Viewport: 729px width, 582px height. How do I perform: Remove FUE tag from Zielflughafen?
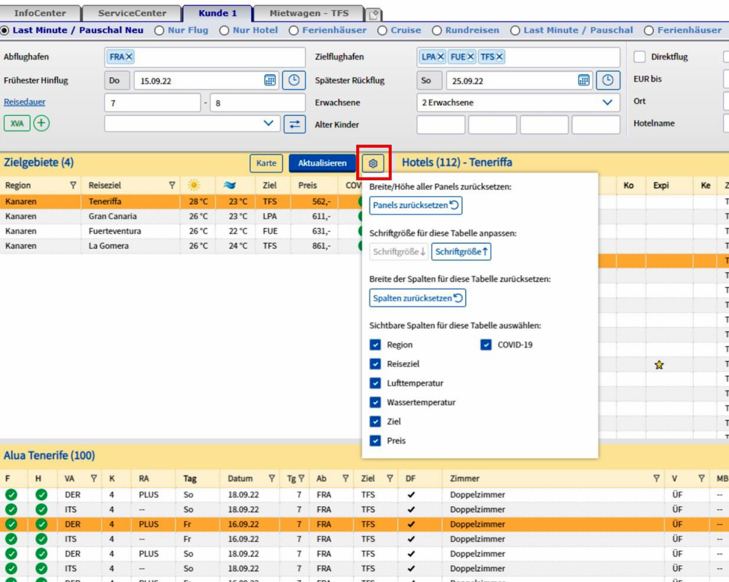click(x=471, y=57)
